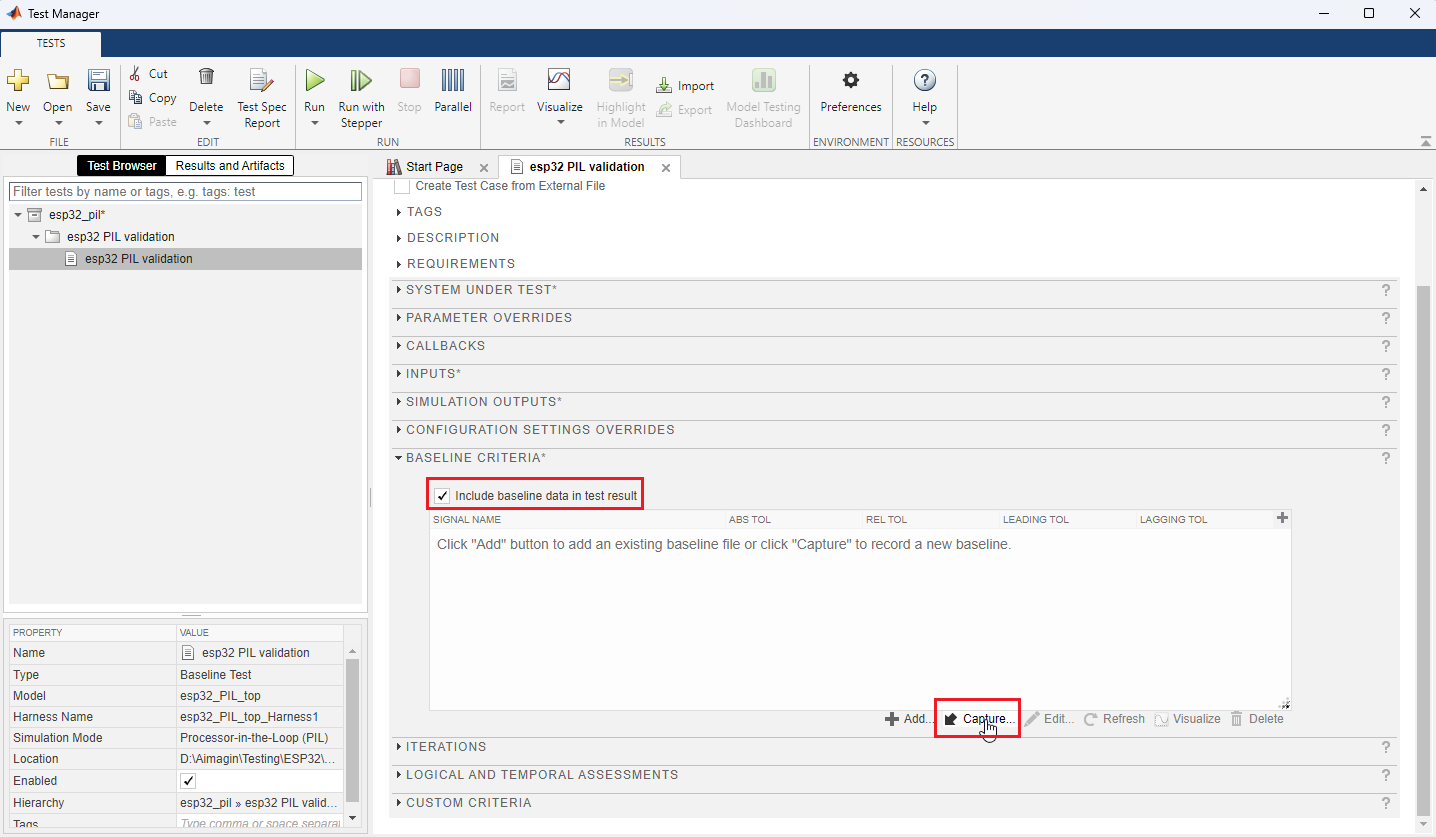
Task: Click the esp32_PIL_top_Harness1 harness value
Action: tap(248, 717)
